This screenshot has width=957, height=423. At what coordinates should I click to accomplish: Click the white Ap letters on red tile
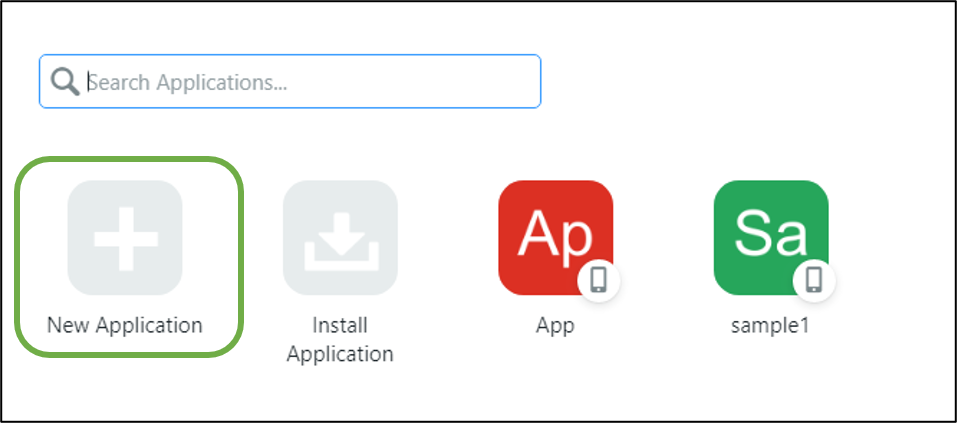pos(555,236)
